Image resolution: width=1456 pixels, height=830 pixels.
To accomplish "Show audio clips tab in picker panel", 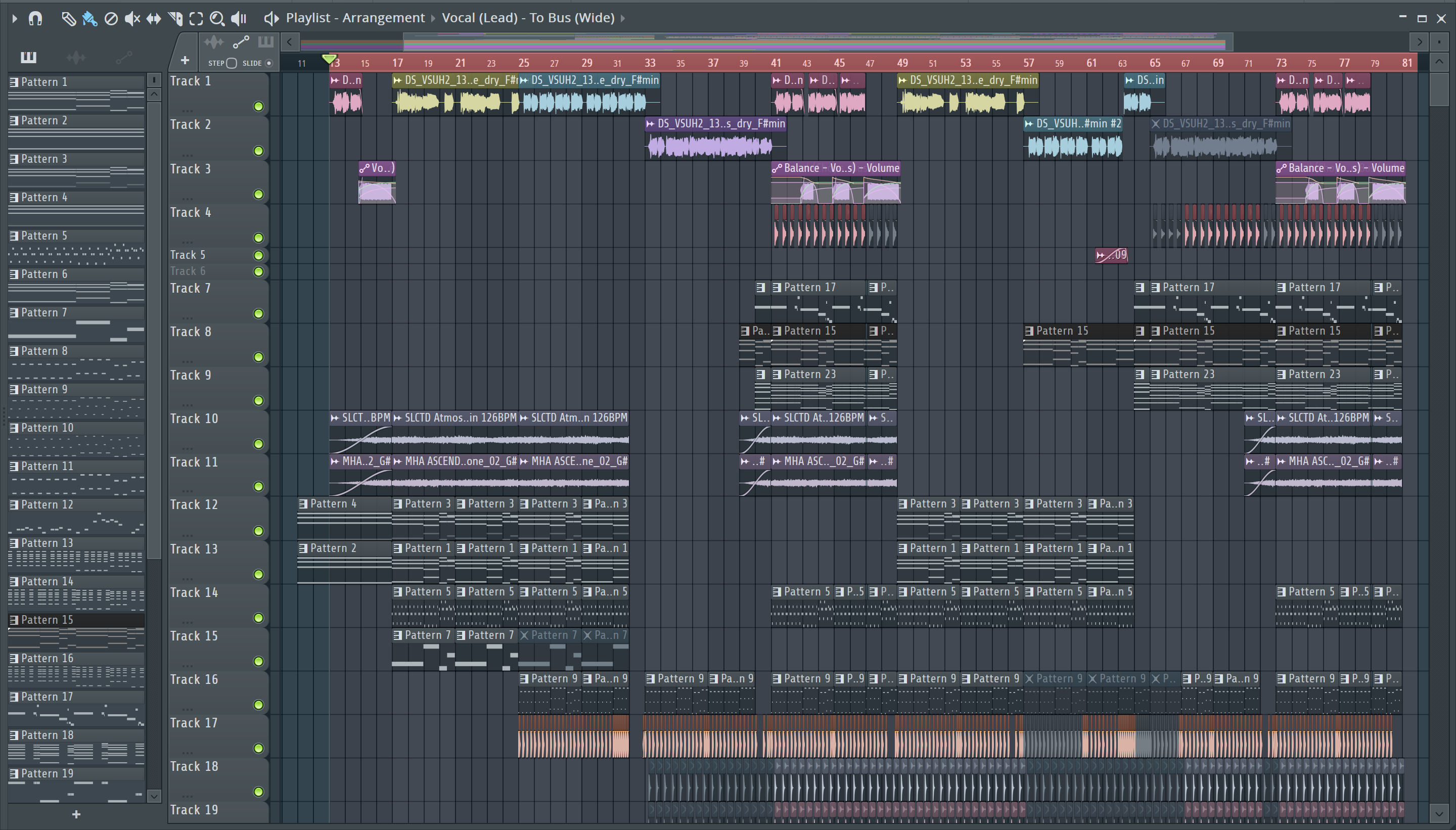I will [76, 57].
